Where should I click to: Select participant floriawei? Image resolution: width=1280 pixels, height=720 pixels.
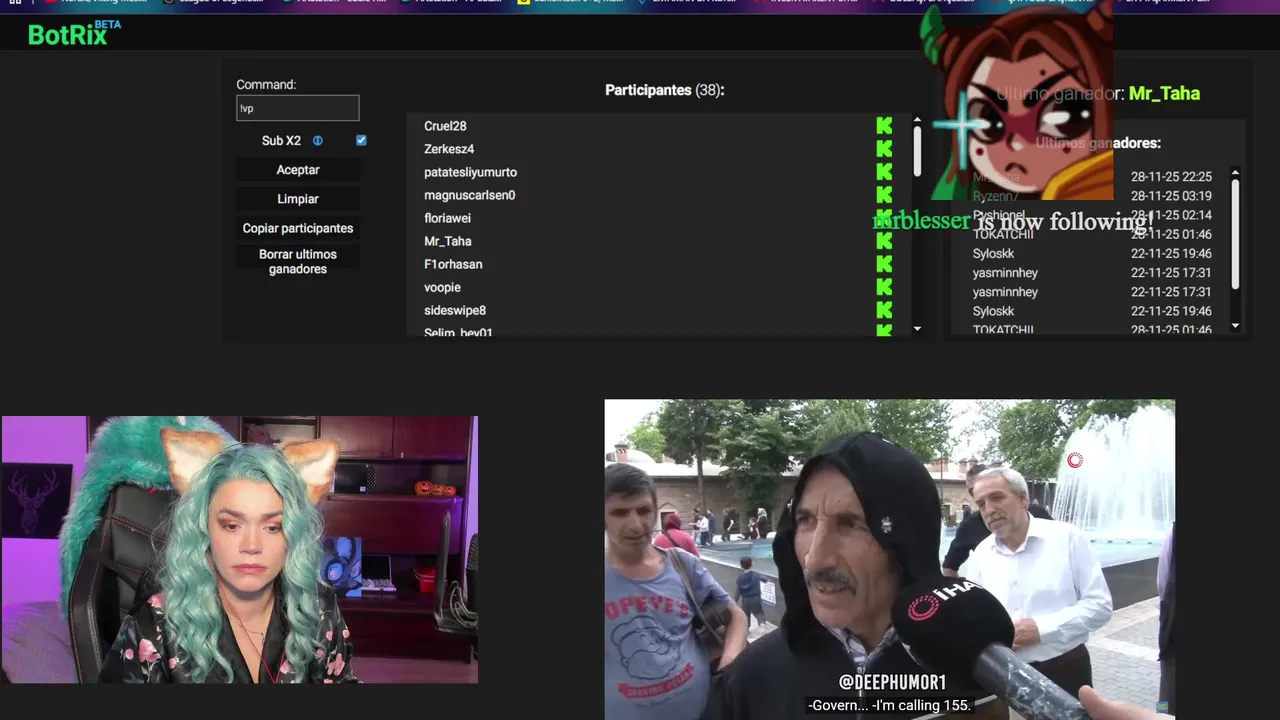tap(447, 218)
